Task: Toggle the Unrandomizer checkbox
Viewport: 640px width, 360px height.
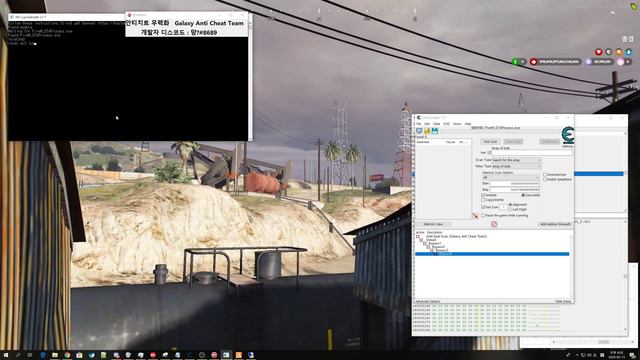Action: (x=545, y=174)
